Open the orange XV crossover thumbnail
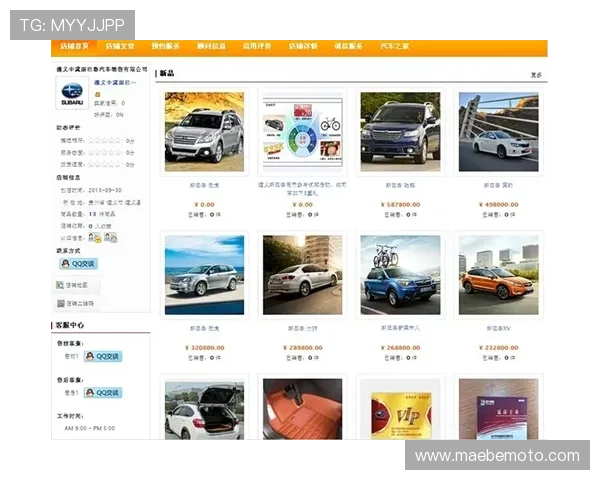This screenshot has height=480, width=600. pyautogui.click(x=498, y=275)
